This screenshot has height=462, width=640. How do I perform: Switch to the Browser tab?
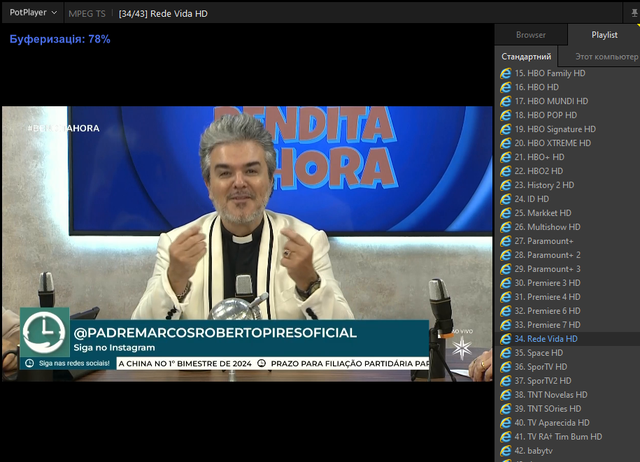[x=531, y=35]
